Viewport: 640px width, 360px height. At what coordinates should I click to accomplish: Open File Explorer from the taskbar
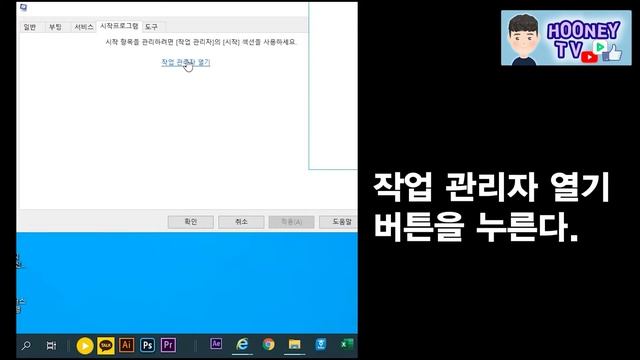[x=294, y=344]
